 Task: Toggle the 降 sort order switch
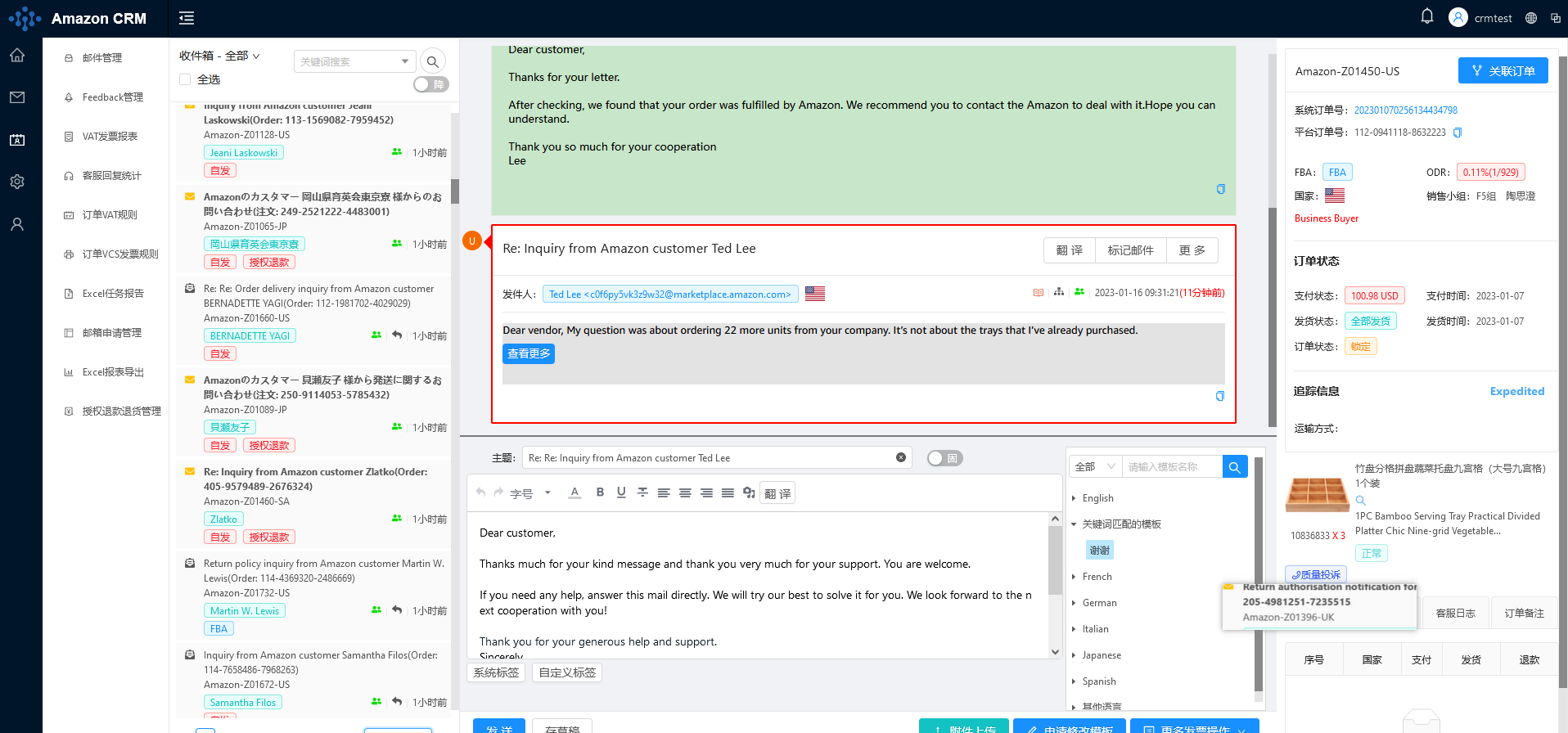coord(431,84)
